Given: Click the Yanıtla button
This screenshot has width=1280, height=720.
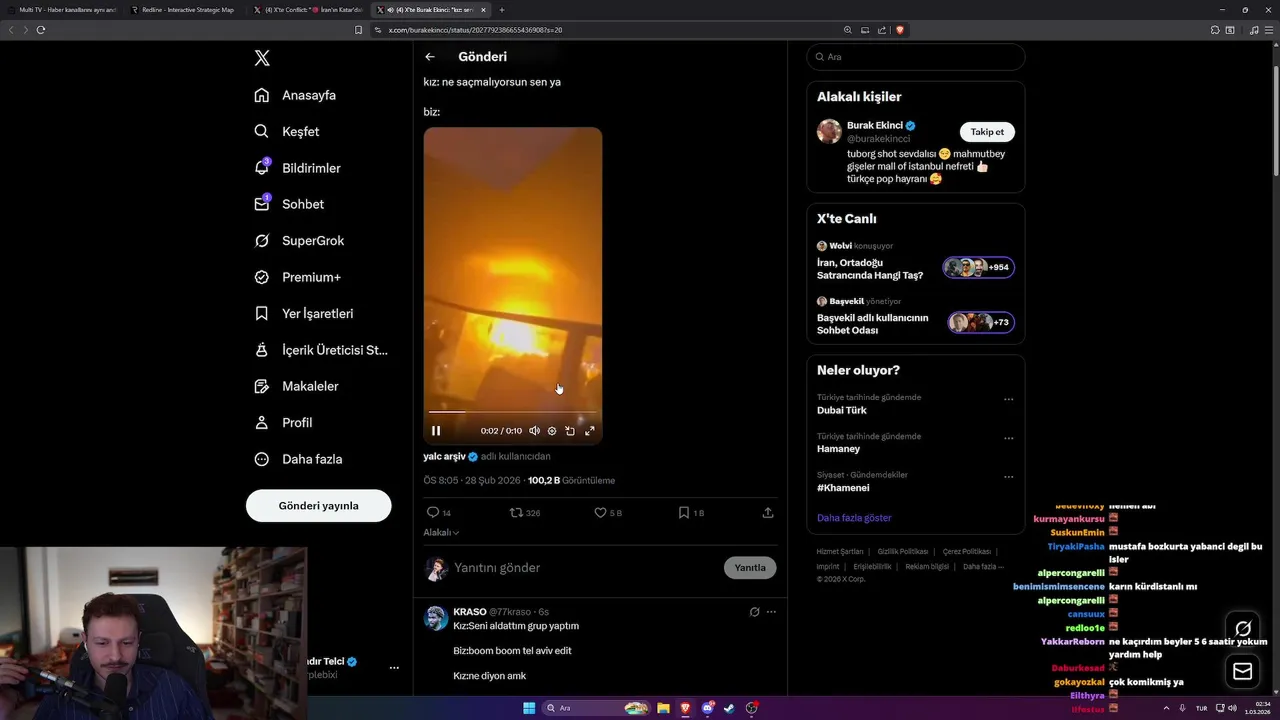Looking at the screenshot, I should click(750, 568).
